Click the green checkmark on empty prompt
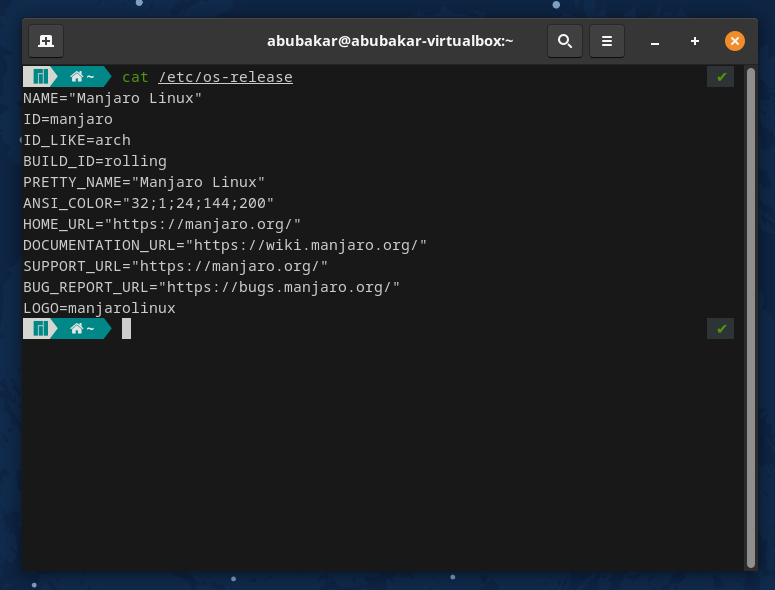The width and height of the screenshot is (775, 590). 721,329
